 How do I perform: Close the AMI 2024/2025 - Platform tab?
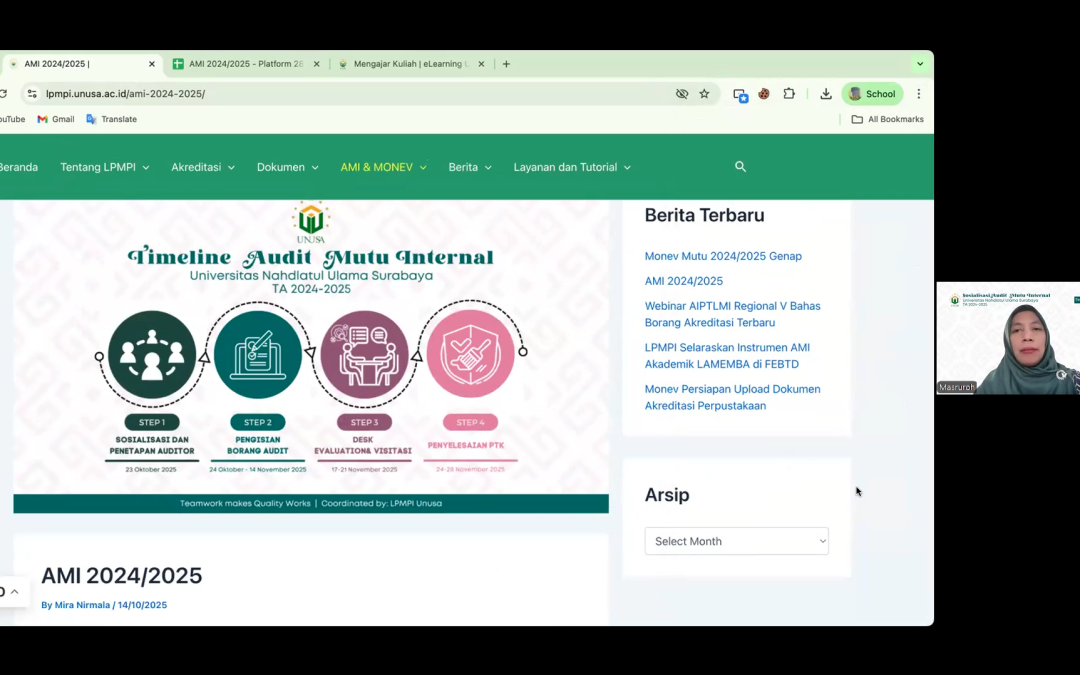coord(316,64)
